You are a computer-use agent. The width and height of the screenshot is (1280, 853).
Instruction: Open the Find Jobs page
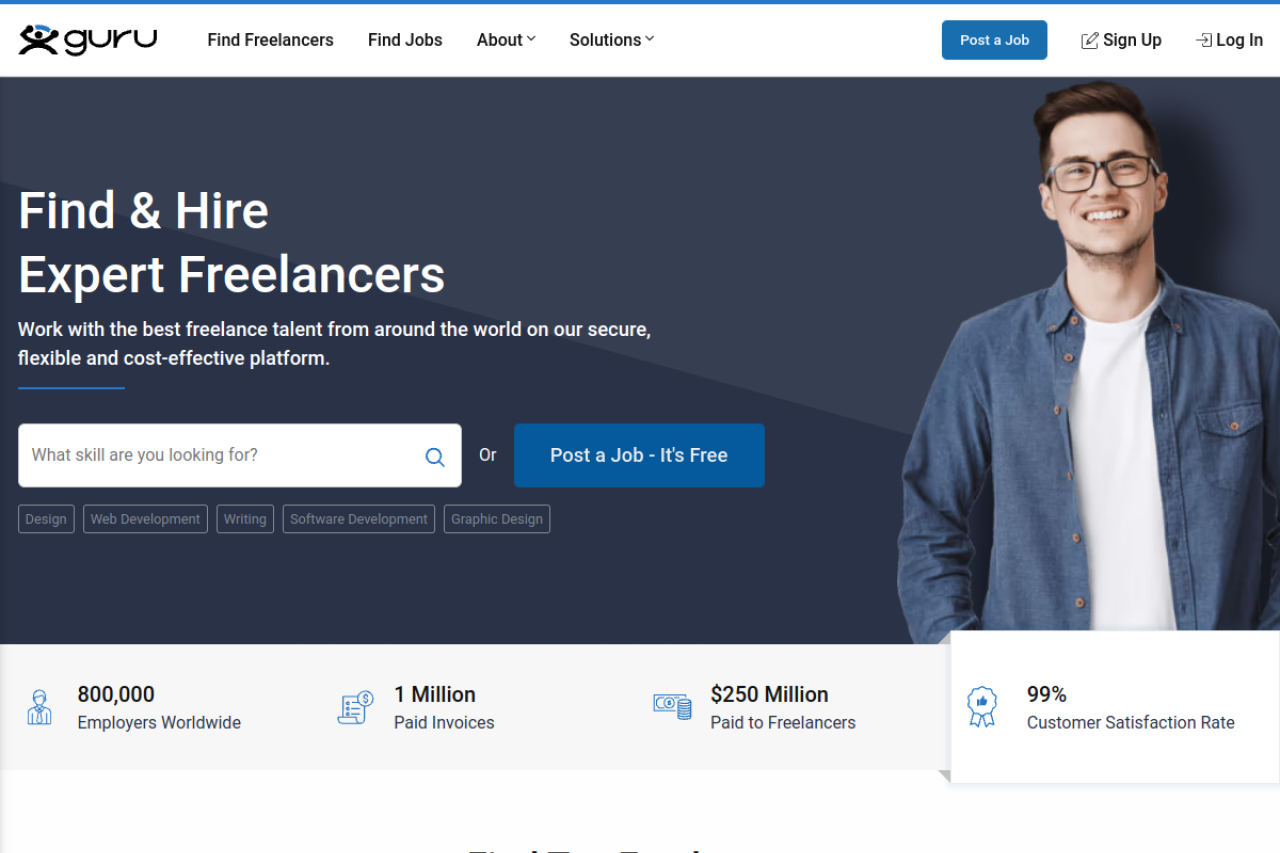pyautogui.click(x=405, y=40)
